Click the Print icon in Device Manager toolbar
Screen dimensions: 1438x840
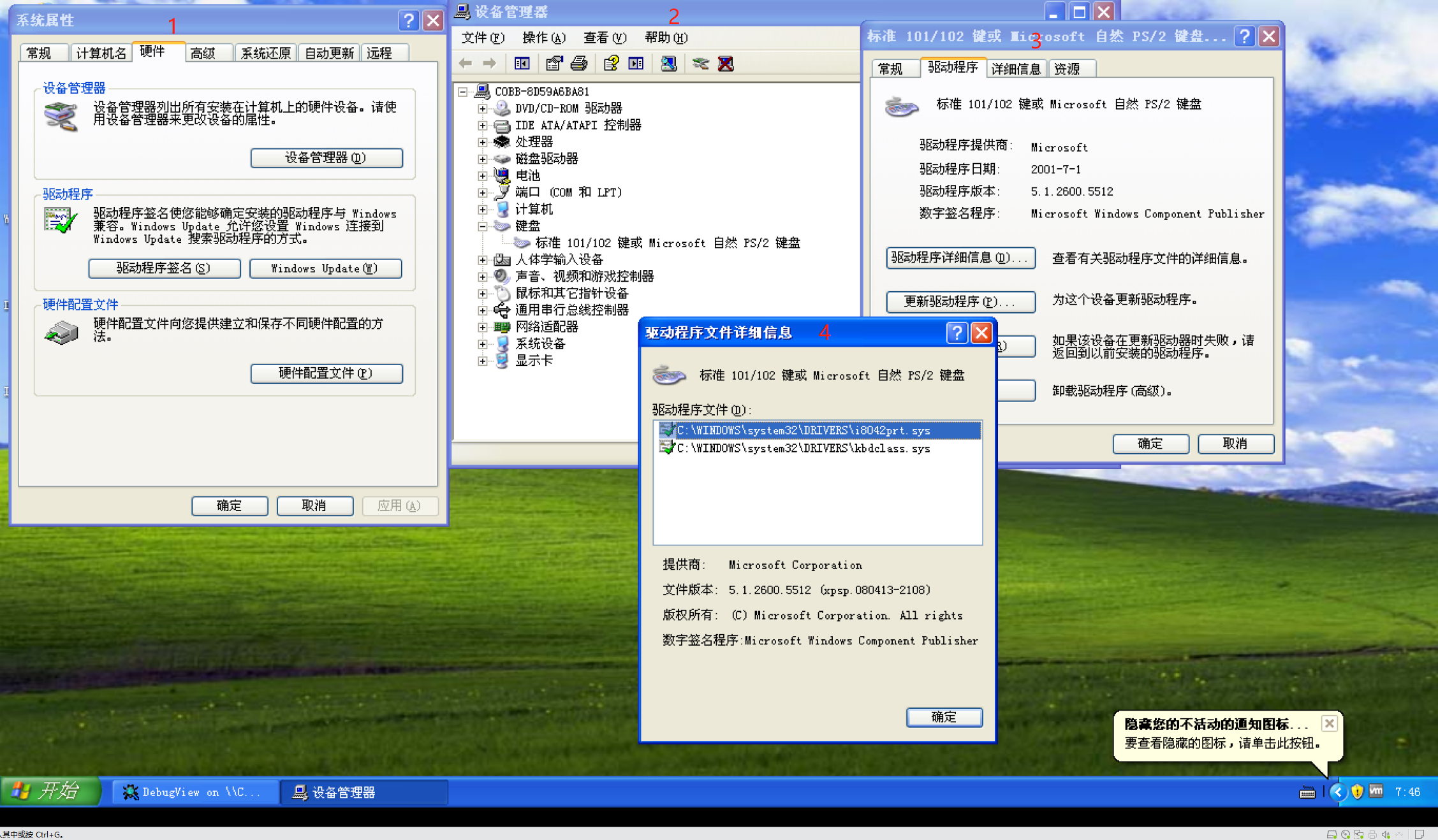(x=578, y=63)
